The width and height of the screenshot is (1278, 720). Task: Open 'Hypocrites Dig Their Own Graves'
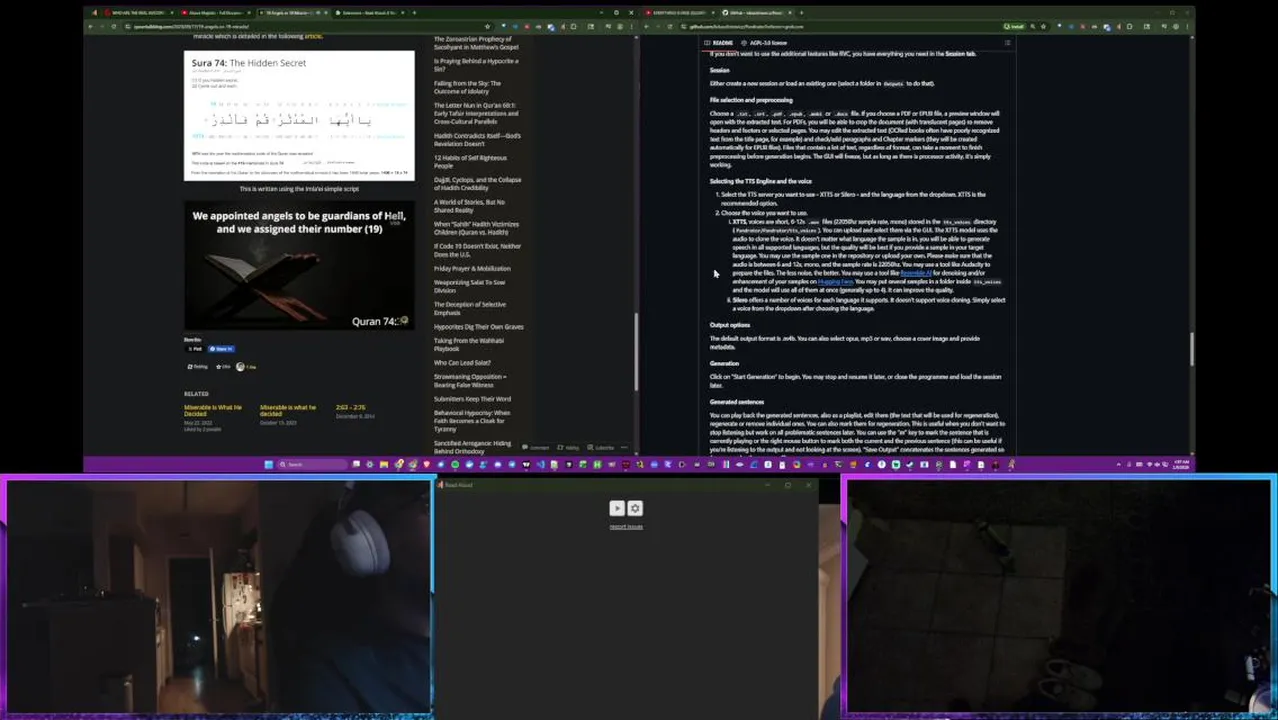tap(479, 327)
